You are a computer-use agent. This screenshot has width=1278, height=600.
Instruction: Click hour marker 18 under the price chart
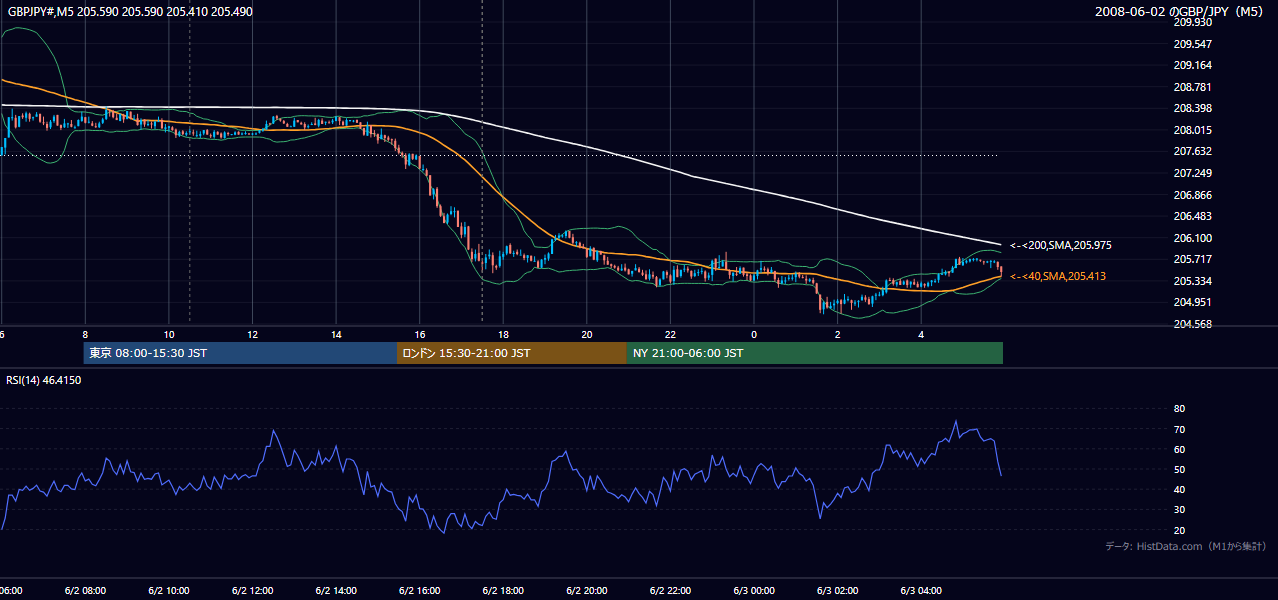pyautogui.click(x=503, y=335)
